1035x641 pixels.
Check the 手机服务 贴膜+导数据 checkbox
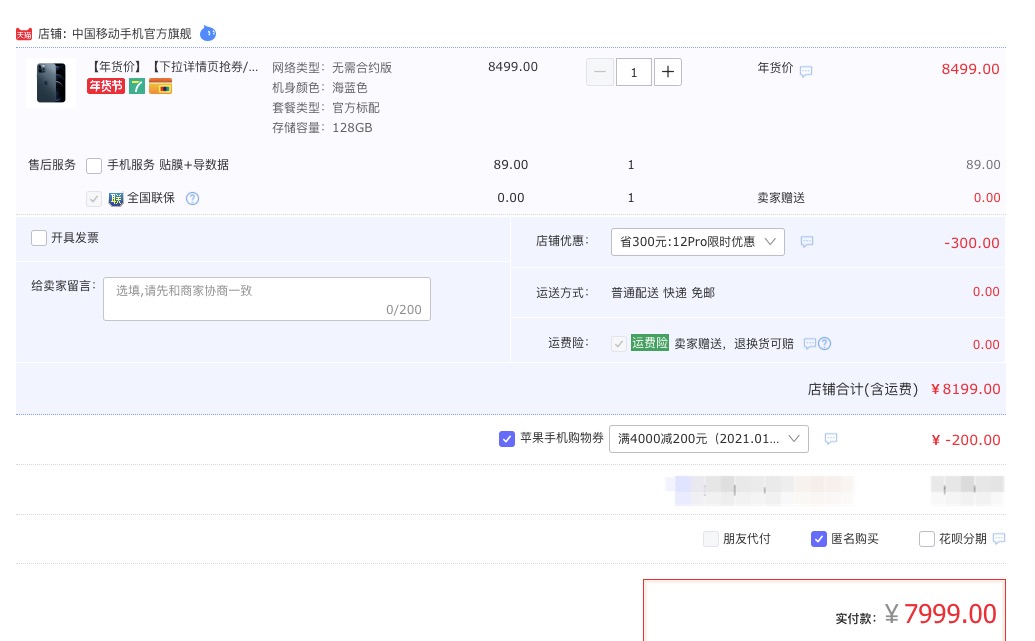(94, 166)
